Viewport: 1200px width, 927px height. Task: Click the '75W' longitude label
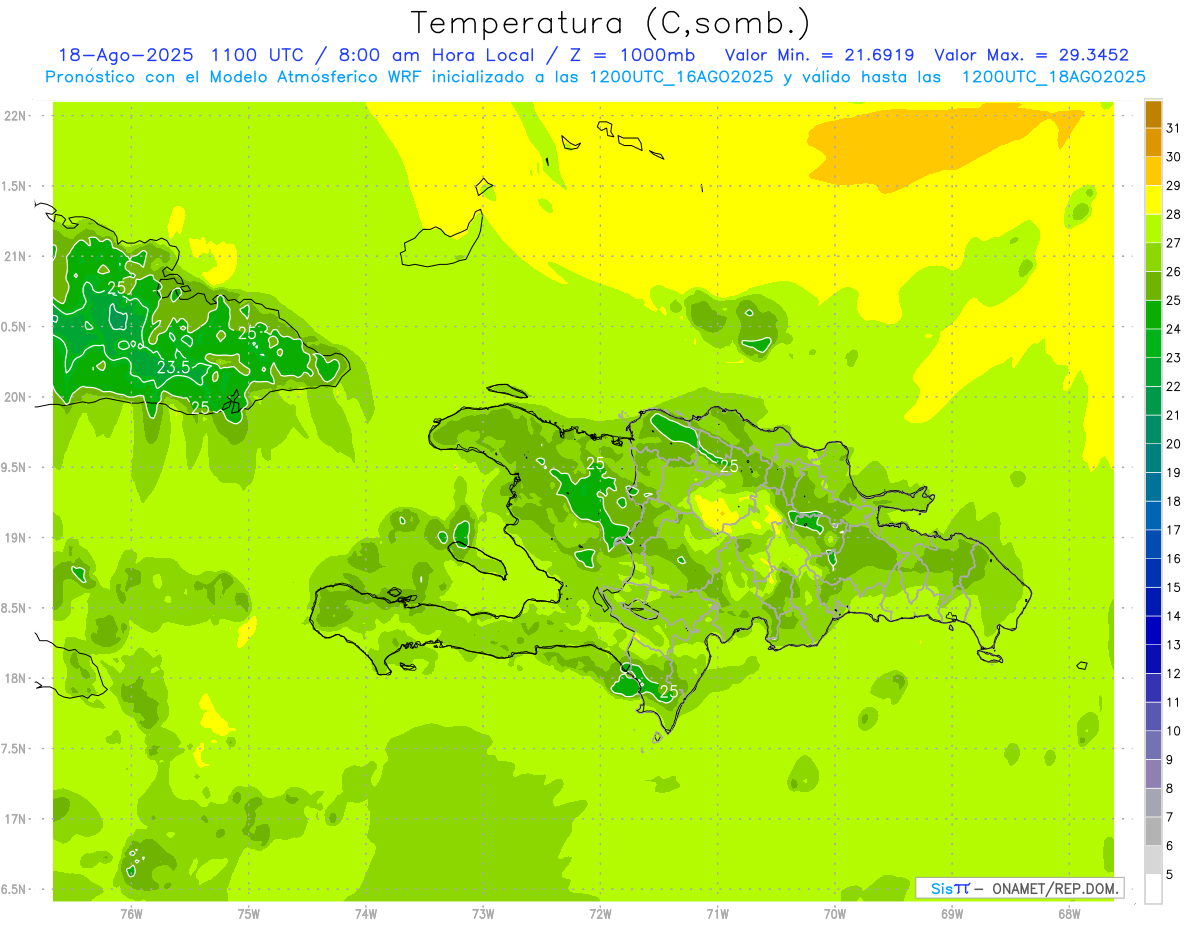[249, 914]
